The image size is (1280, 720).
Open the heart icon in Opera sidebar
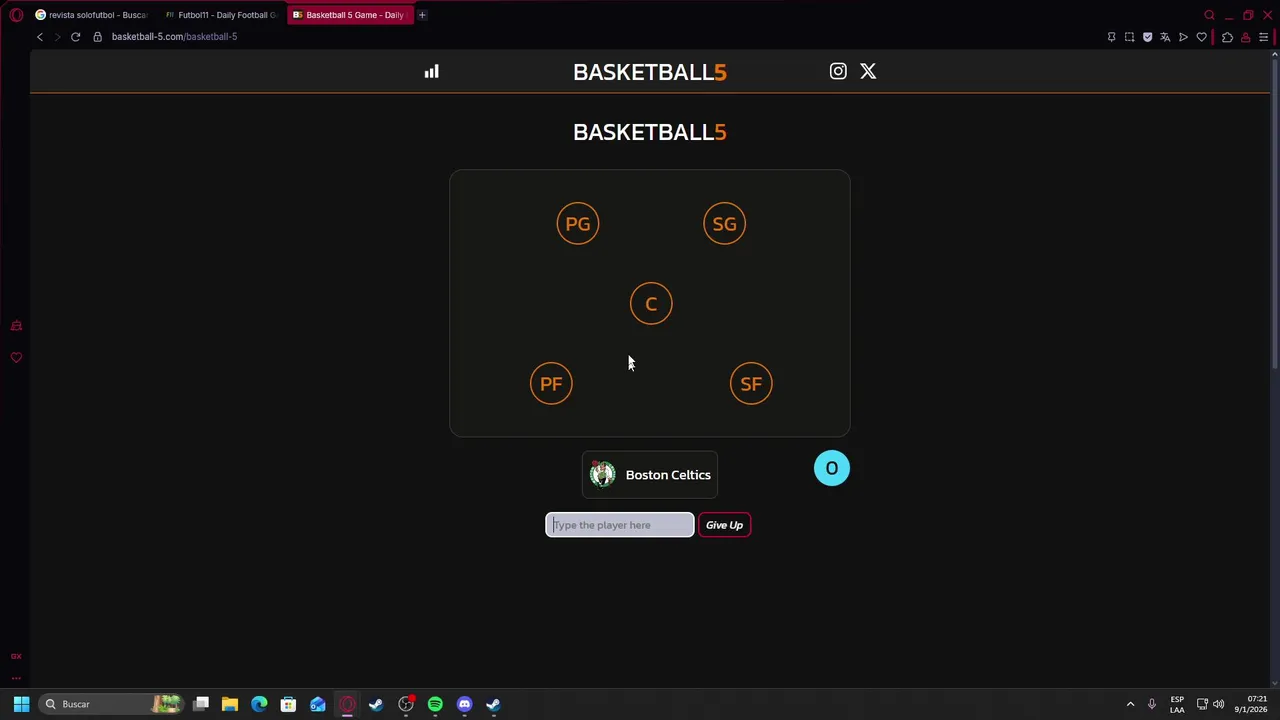point(16,357)
